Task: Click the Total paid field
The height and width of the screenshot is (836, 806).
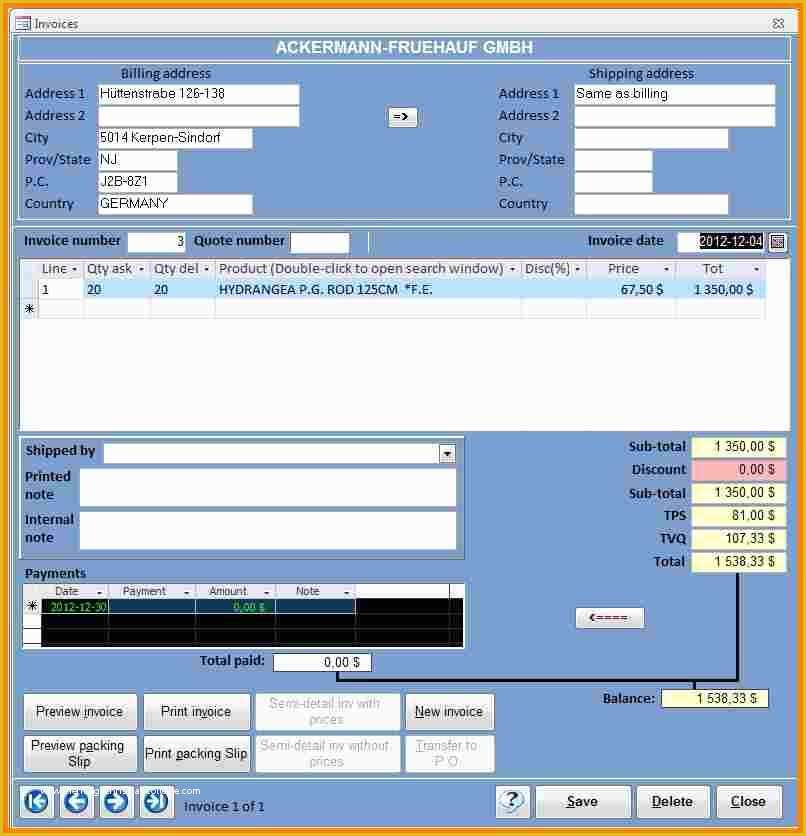Action: point(322,662)
